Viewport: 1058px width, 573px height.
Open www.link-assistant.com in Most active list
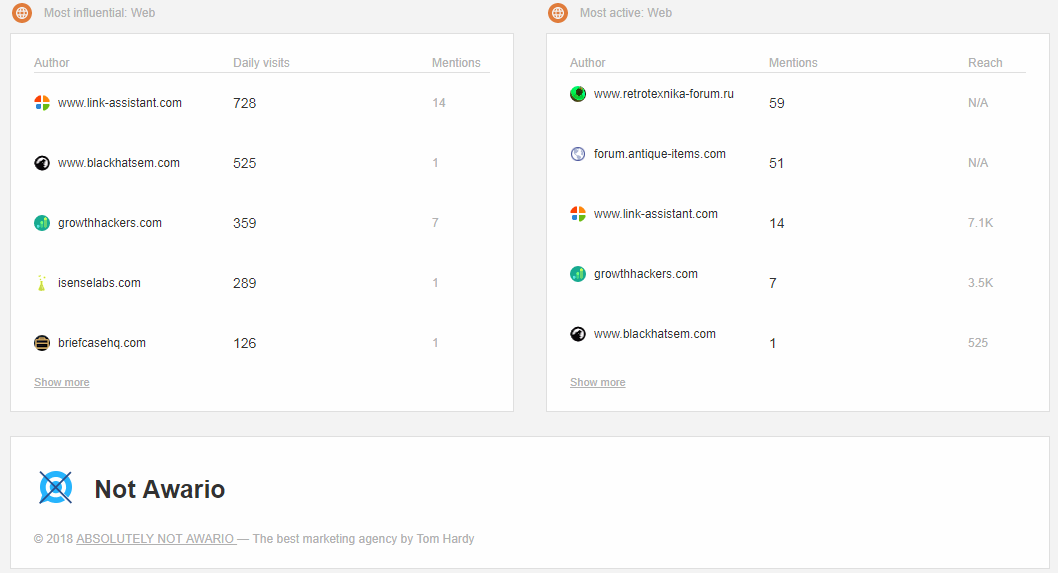pyautogui.click(x=655, y=214)
